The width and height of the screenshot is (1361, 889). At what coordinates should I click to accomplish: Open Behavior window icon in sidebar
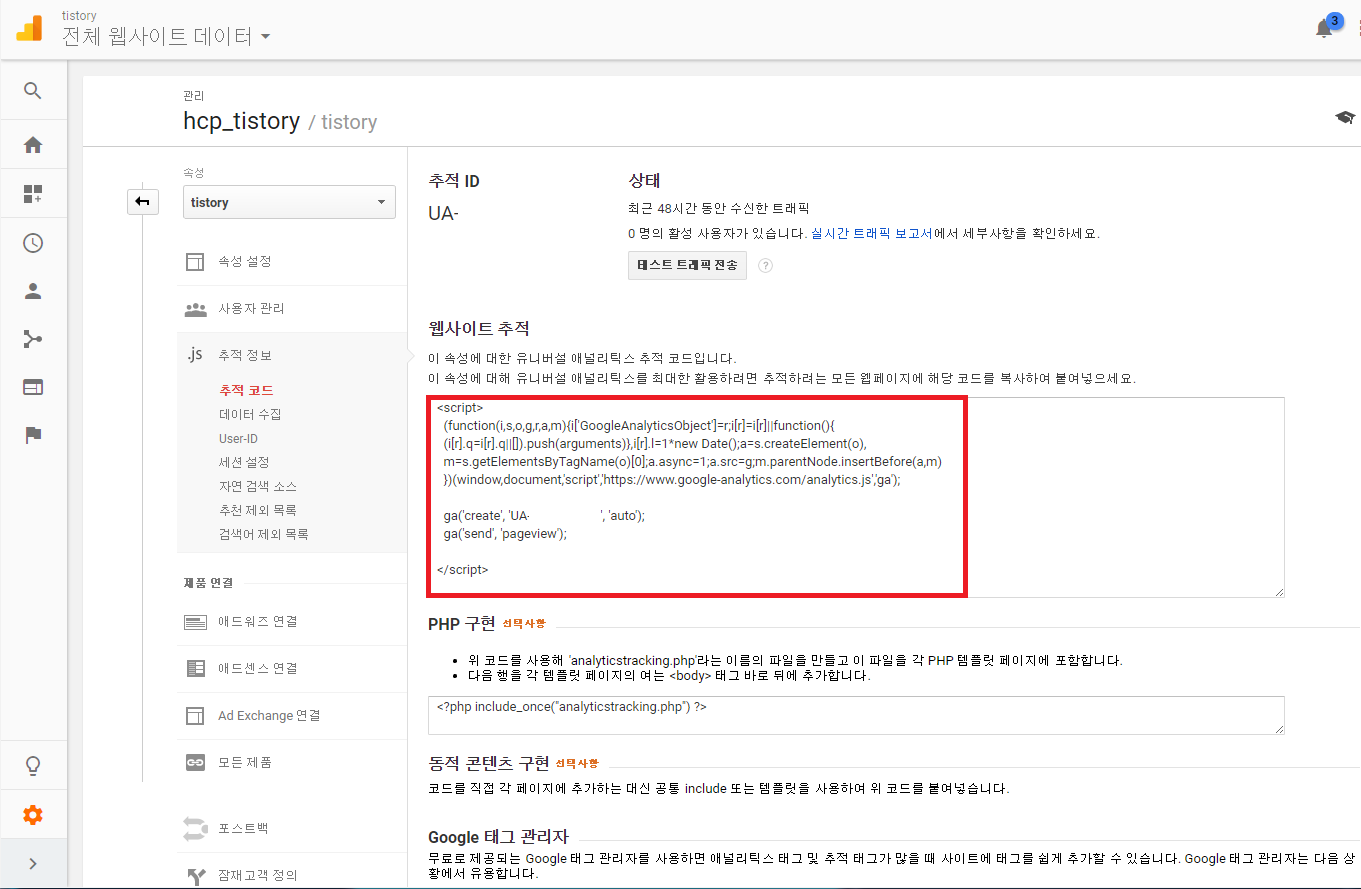[33, 387]
